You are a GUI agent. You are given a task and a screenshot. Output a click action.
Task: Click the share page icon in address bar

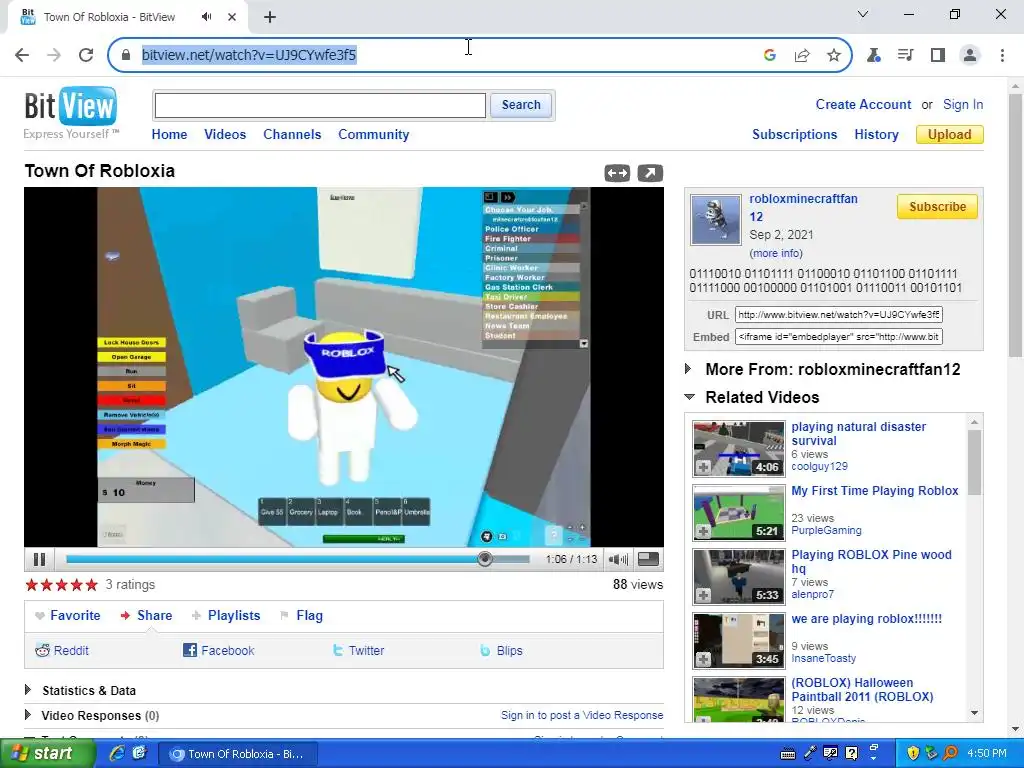[802, 55]
